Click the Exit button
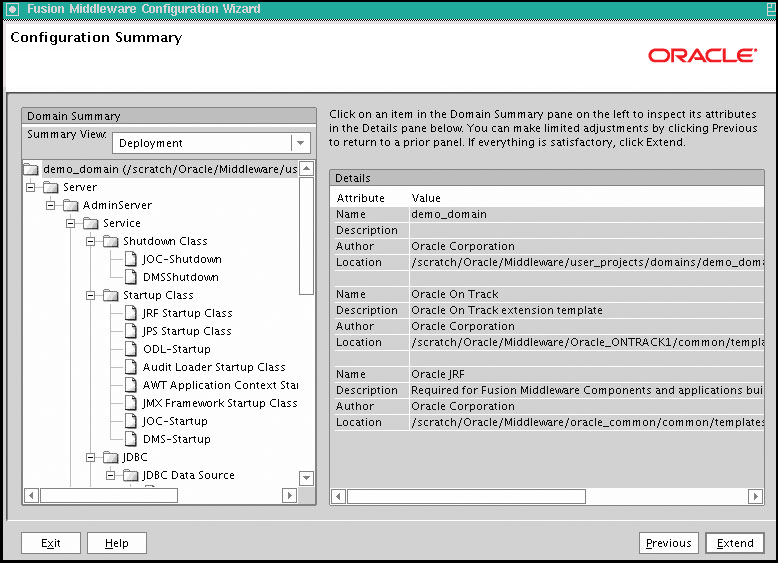Viewport: 778px width, 563px height. coord(51,543)
